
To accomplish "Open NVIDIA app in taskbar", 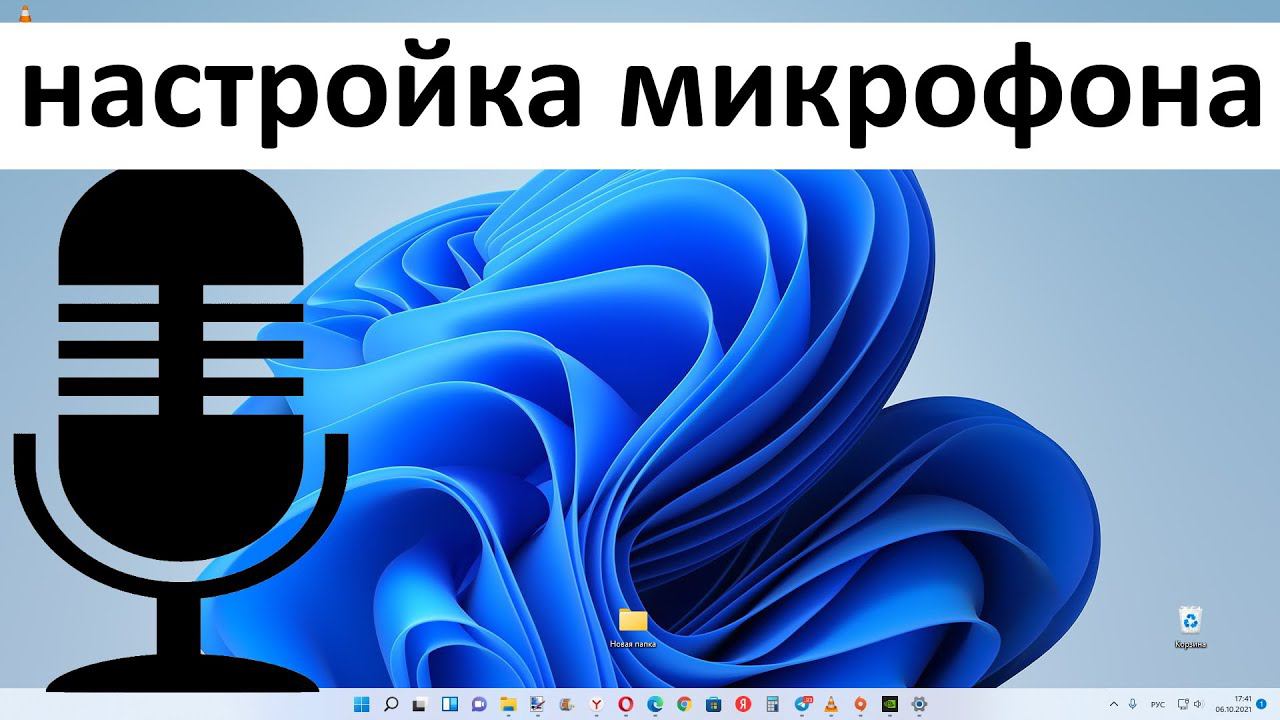I will click(890, 704).
